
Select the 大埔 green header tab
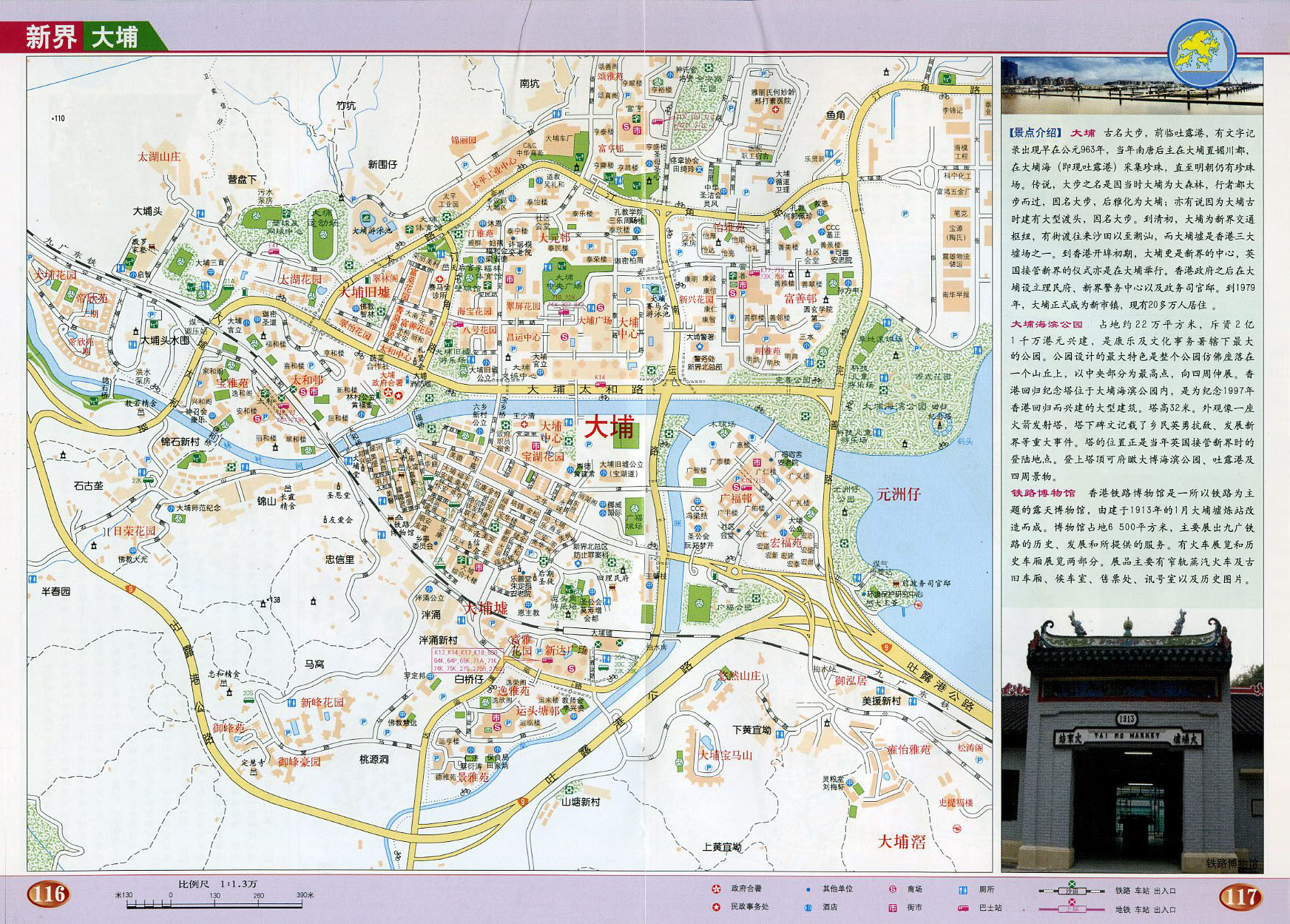115,37
